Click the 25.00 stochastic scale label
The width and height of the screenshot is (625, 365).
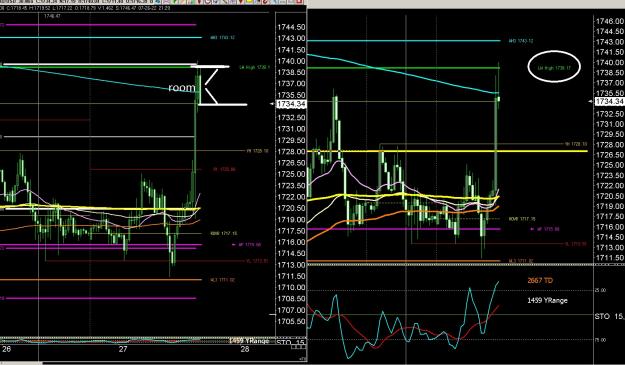[600, 290]
